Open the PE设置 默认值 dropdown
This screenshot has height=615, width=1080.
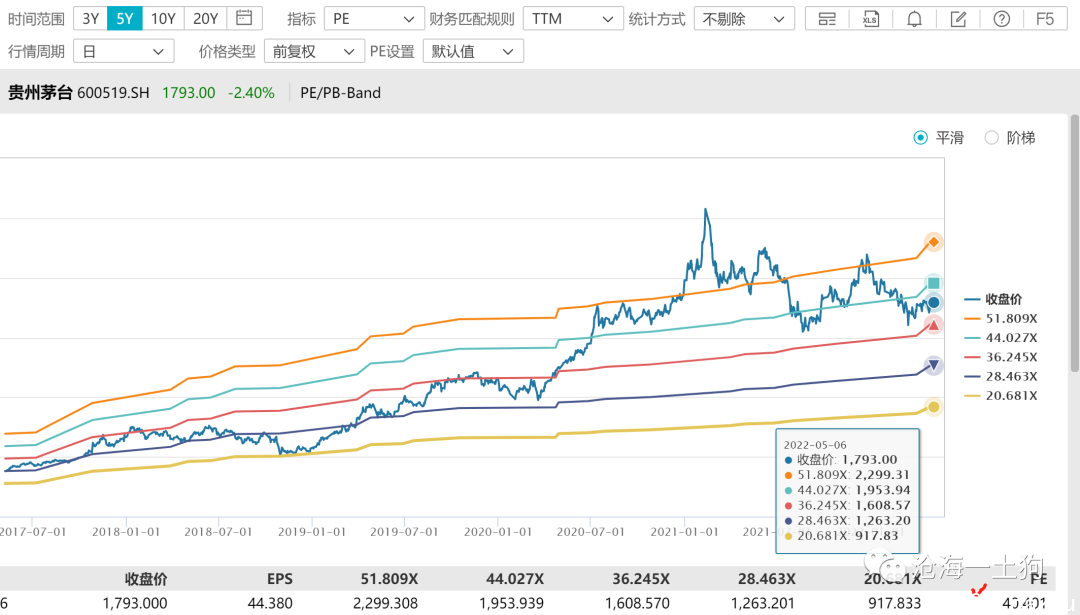pos(473,51)
